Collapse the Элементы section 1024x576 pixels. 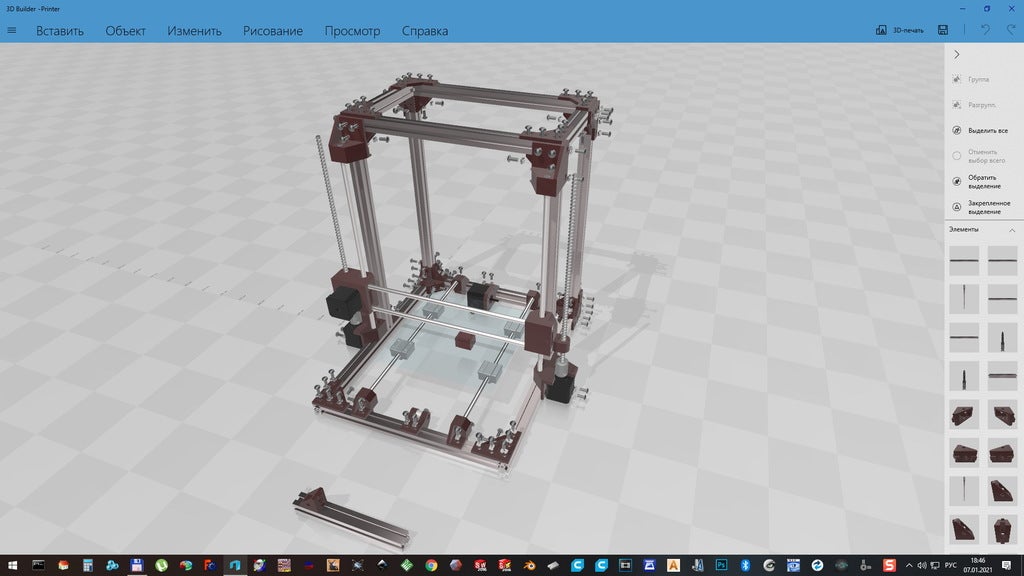(1012, 230)
